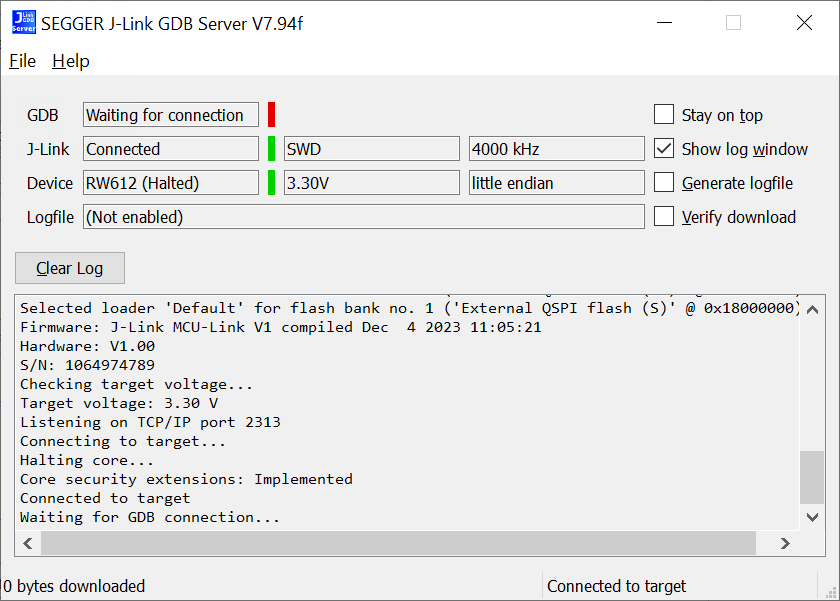Close the J-Link GDB Server window
The width and height of the screenshot is (840, 601).
pos(804,23)
